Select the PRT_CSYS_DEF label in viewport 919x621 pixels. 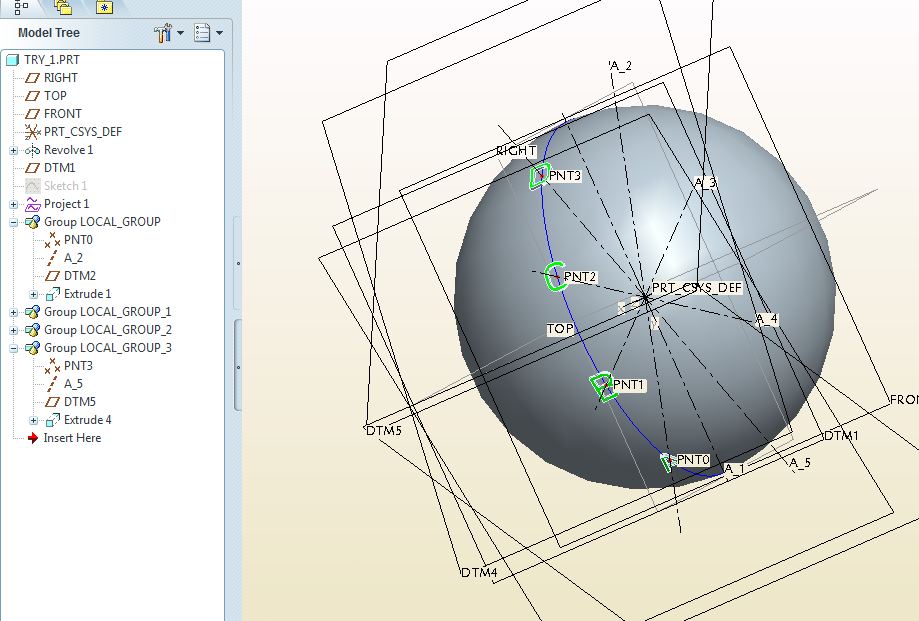[697, 288]
